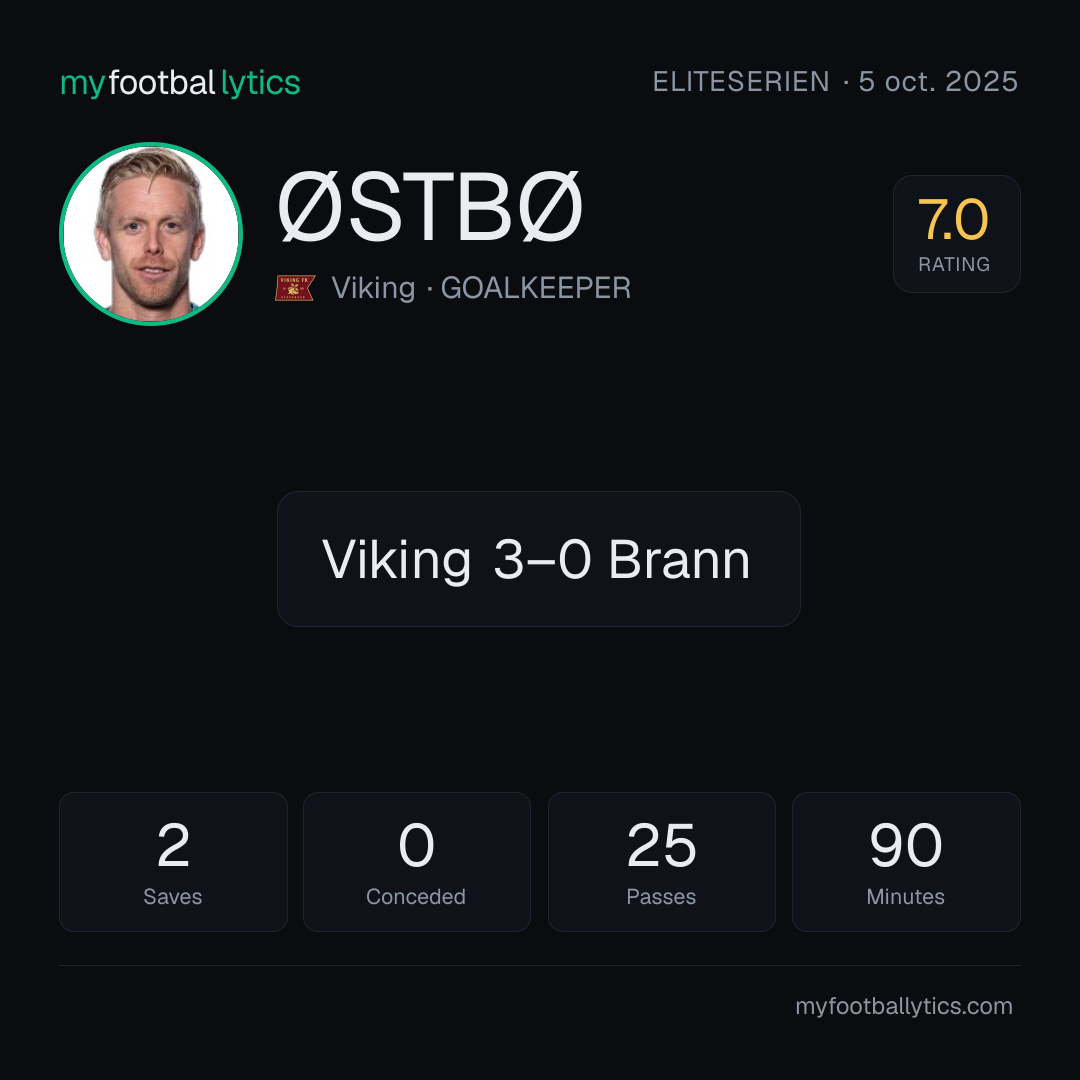The image size is (1080, 1080).
Task: Select the Saves stat tile
Action: (173, 862)
